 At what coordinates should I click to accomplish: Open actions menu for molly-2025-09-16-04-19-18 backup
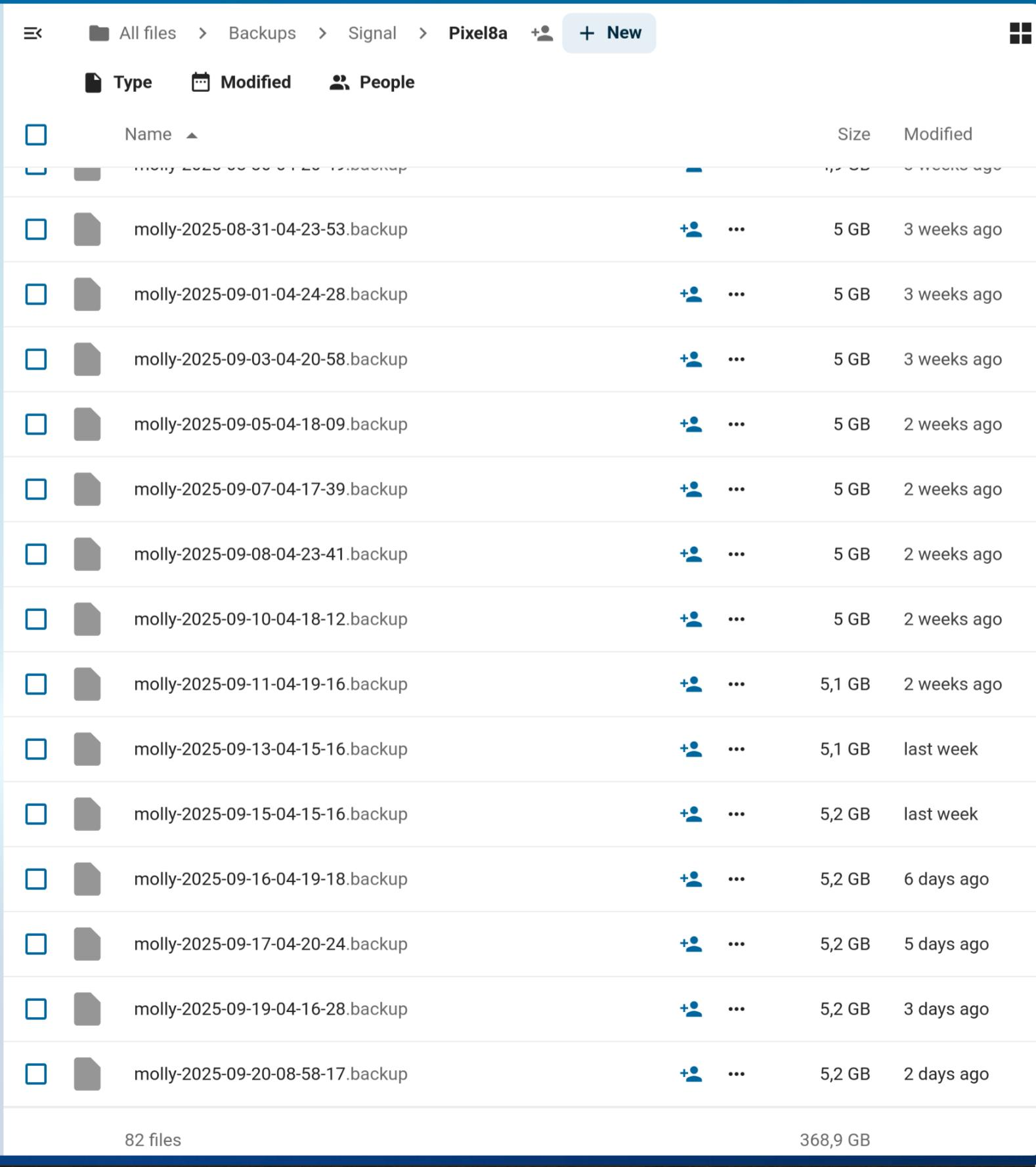736,880
